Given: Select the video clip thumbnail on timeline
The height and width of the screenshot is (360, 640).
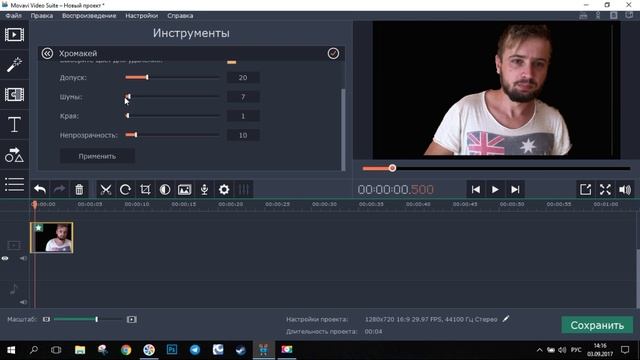Looking at the screenshot, I should tap(52, 238).
